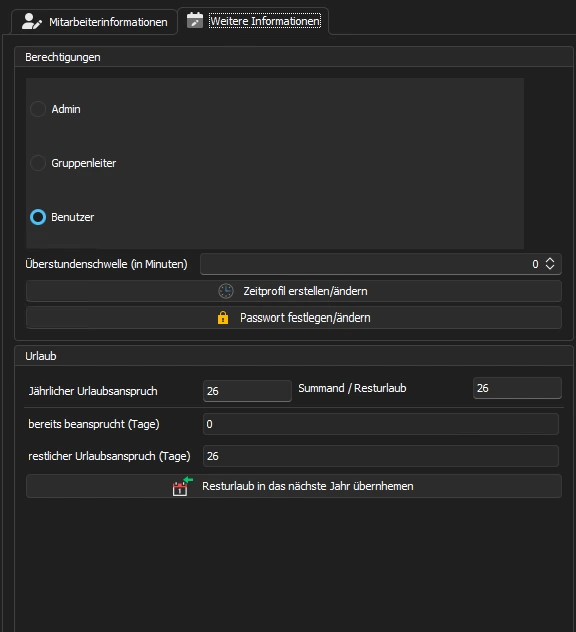Viewport: 576px width, 632px height.
Task: Click the Summand / Resturlaub field
Action: pos(517,388)
